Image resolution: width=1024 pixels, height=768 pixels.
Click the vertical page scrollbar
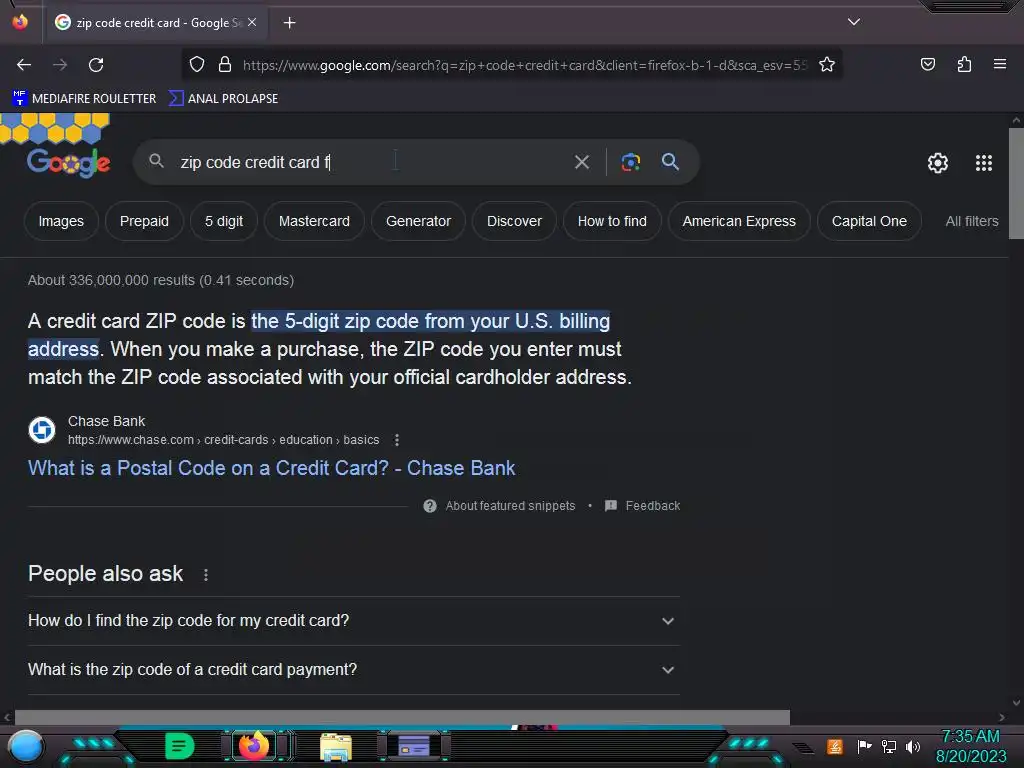click(x=1016, y=184)
